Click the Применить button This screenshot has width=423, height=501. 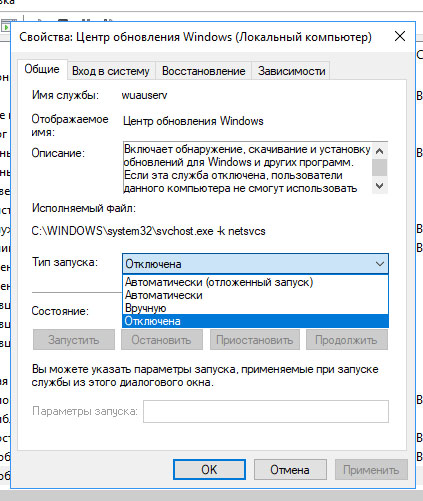point(371,470)
